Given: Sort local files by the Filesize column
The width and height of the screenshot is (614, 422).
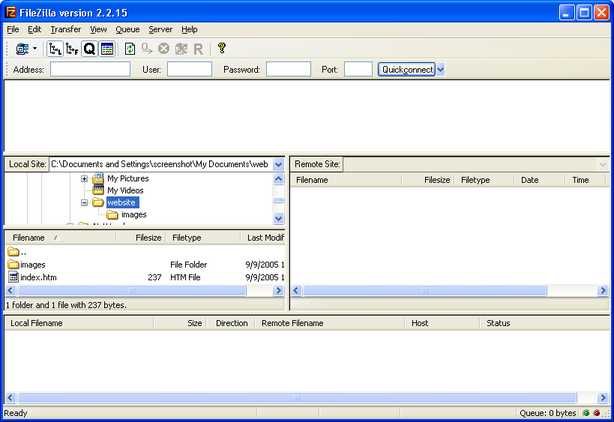Looking at the screenshot, I should (x=141, y=238).
